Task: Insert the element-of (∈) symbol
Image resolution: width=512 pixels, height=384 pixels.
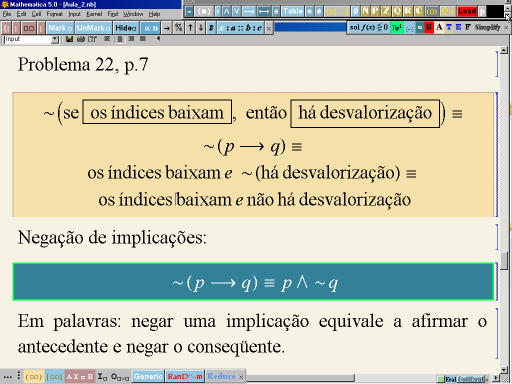Action: pos(309,11)
